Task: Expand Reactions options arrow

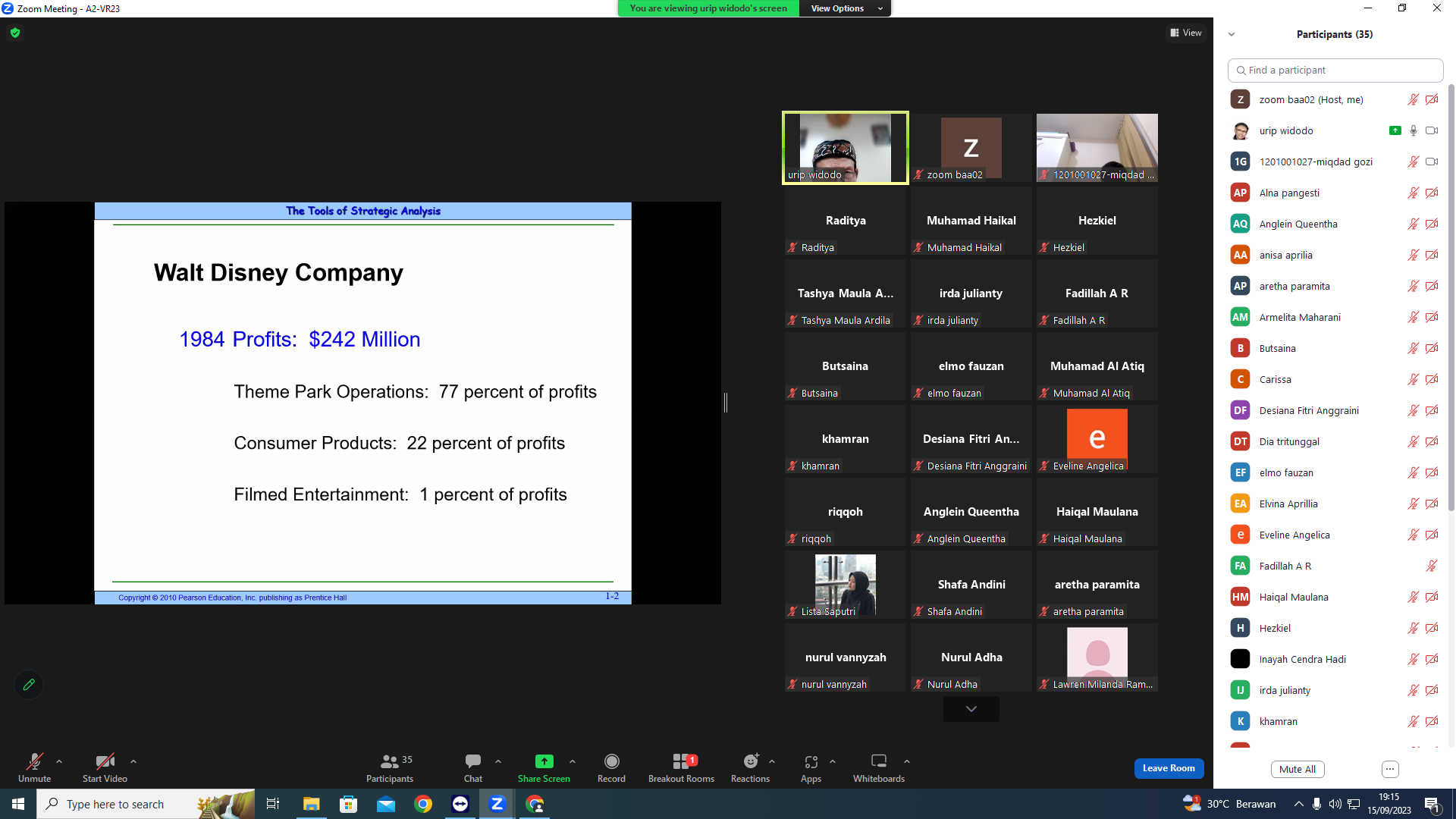Action: 772,761
